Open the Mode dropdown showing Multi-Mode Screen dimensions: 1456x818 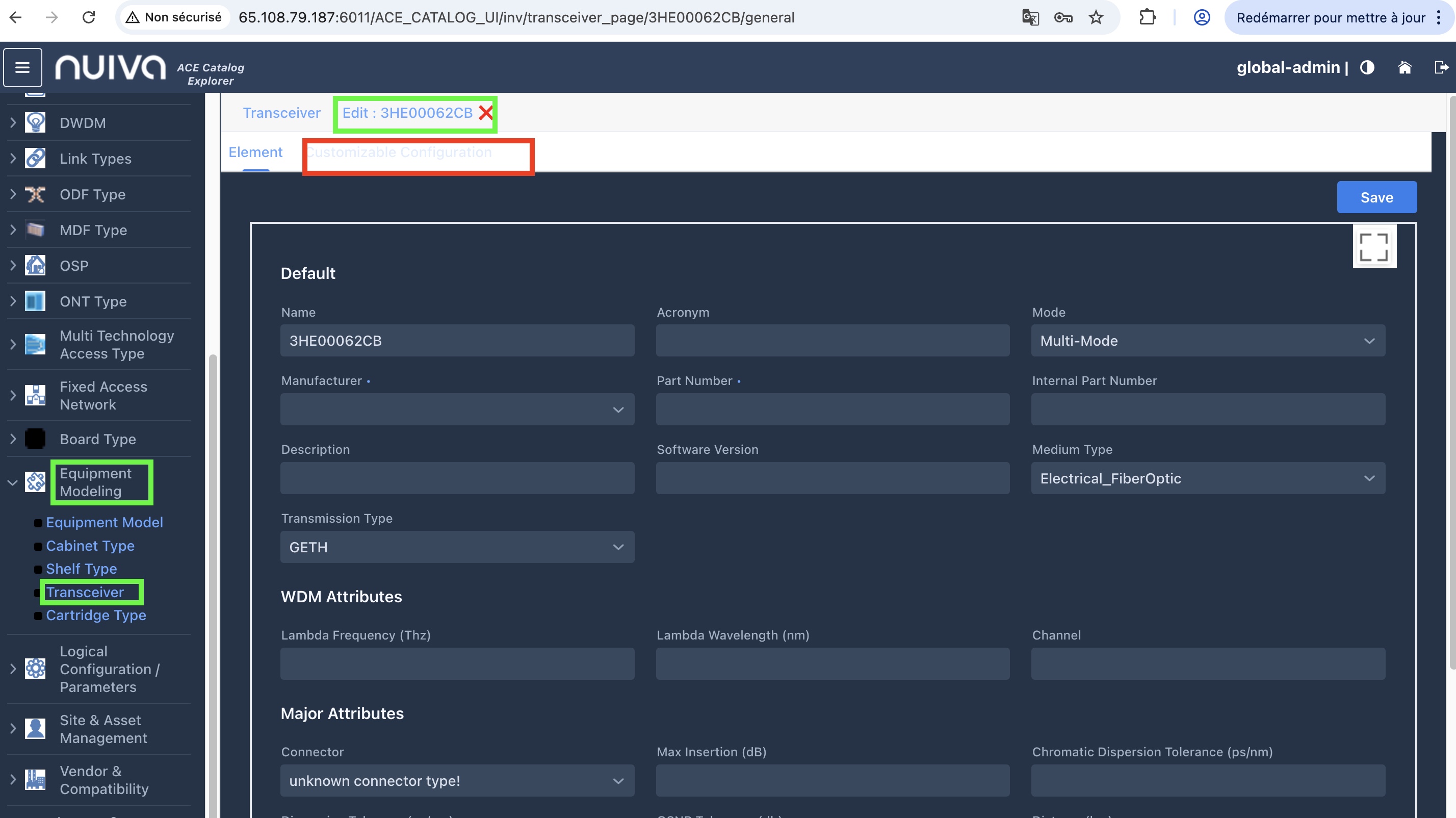tap(1207, 341)
